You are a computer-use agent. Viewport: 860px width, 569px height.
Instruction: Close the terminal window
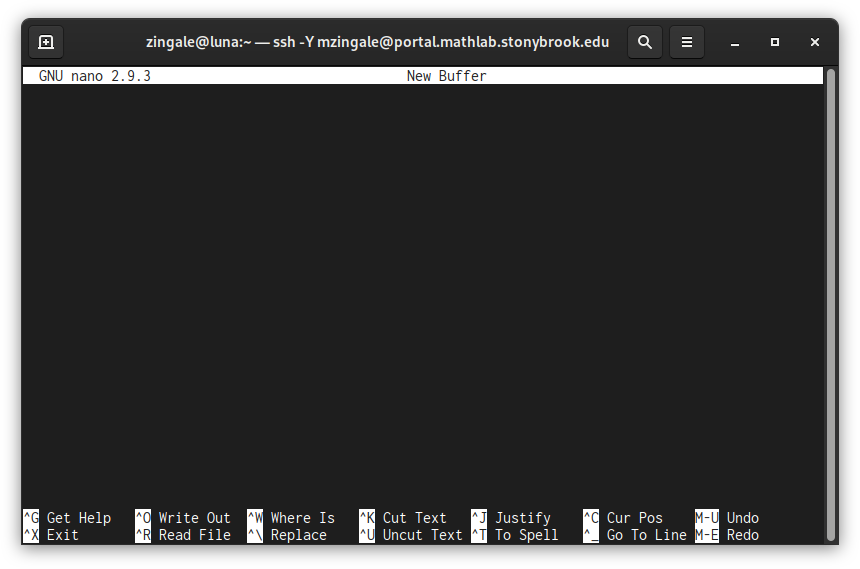coord(815,42)
